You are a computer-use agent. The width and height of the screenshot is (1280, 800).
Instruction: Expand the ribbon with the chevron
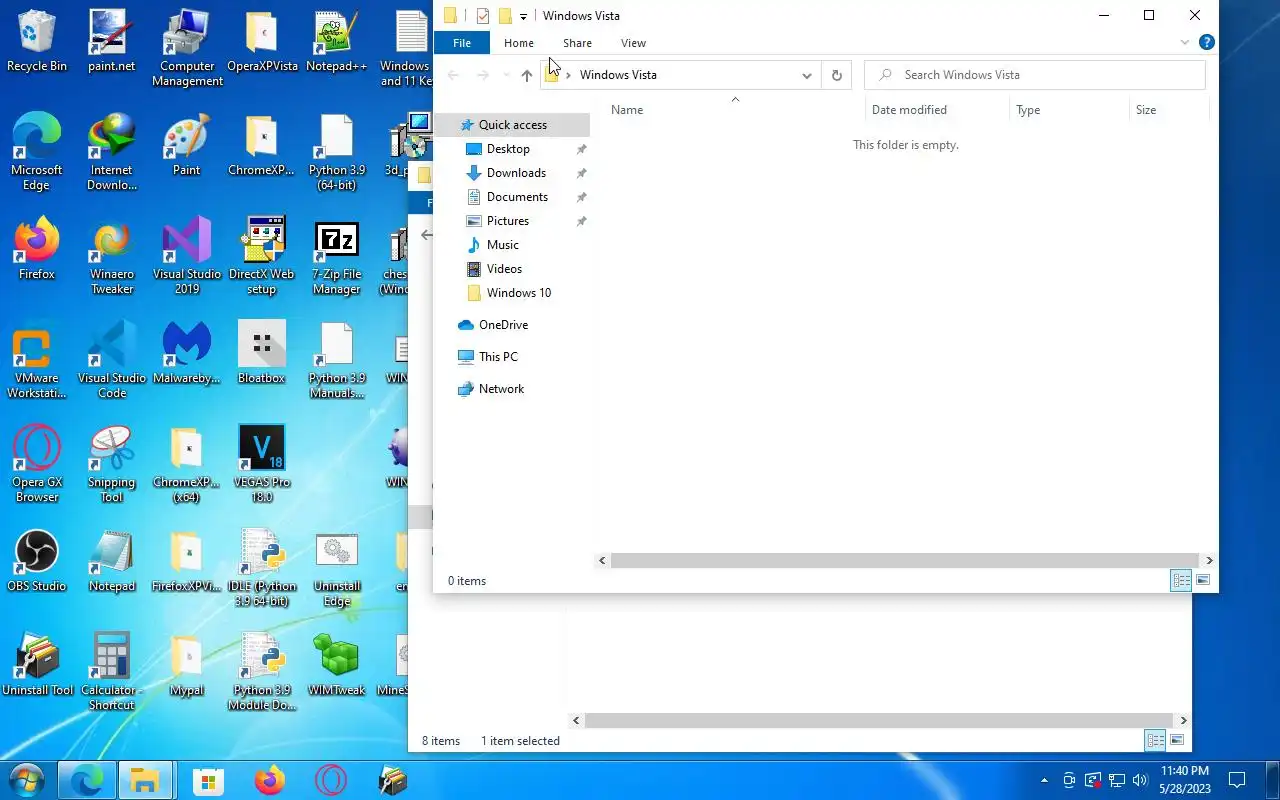1185,43
